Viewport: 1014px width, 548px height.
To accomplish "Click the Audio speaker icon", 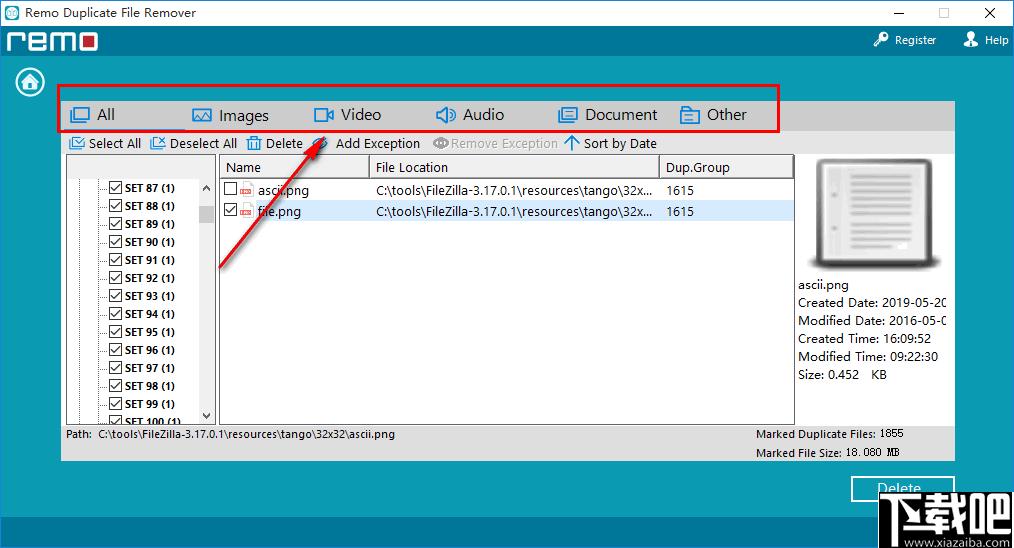I will (446, 115).
